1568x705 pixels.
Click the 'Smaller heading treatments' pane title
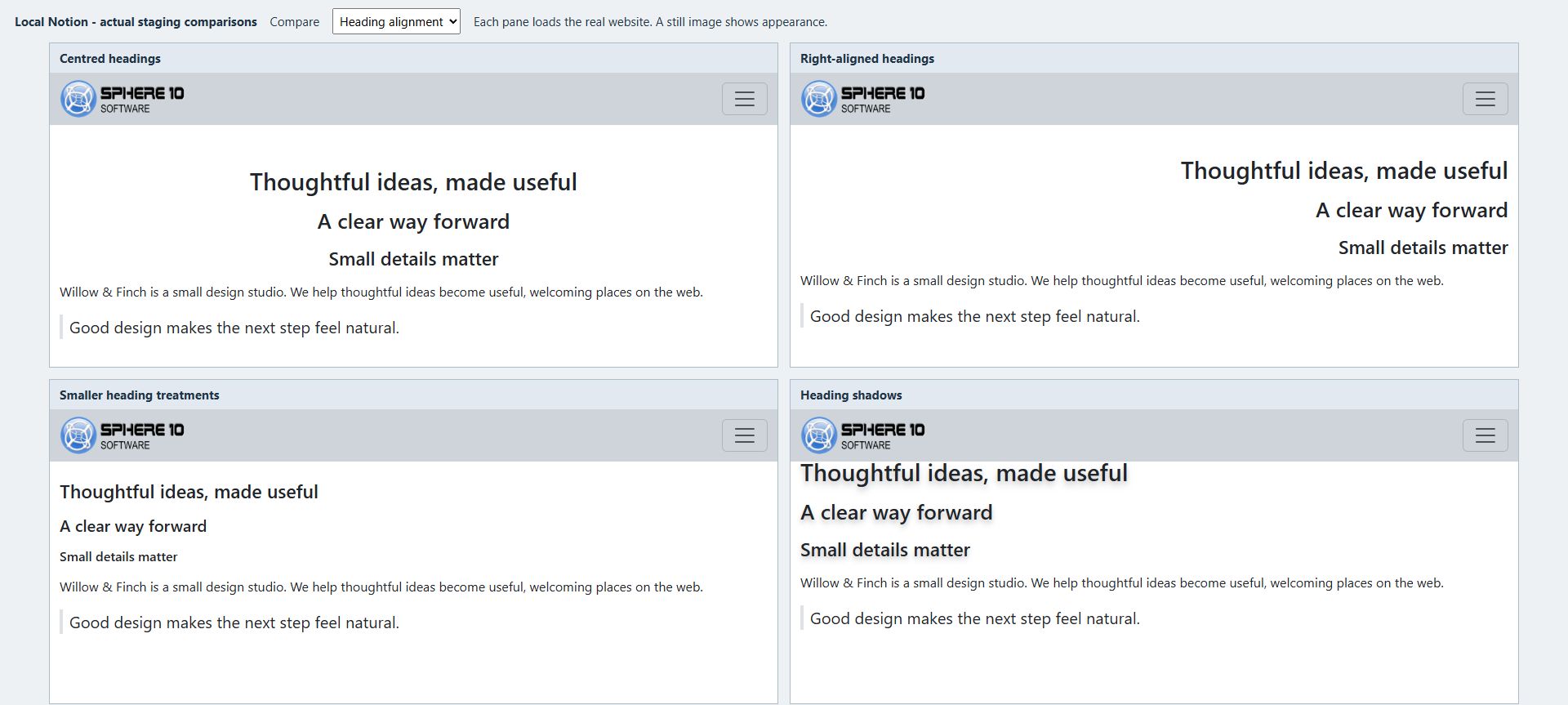[140, 395]
